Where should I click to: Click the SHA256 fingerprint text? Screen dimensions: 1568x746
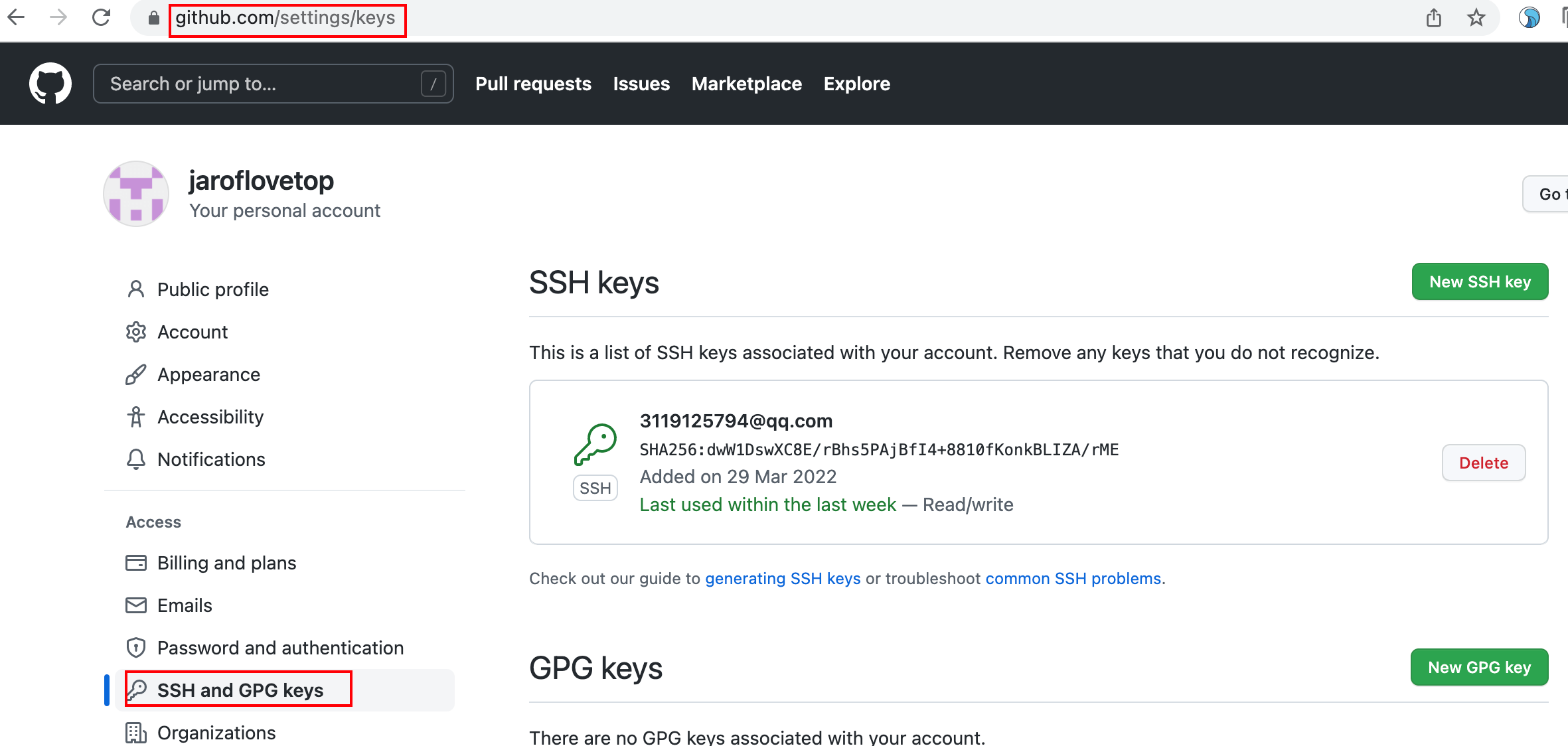coord(879,449)
